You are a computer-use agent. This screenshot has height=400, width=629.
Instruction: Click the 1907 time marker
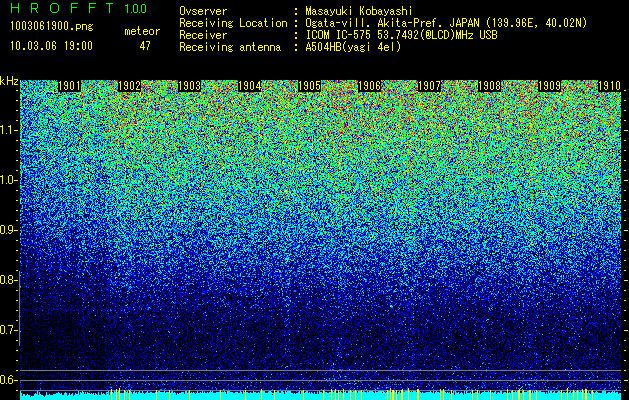[429, 86]
